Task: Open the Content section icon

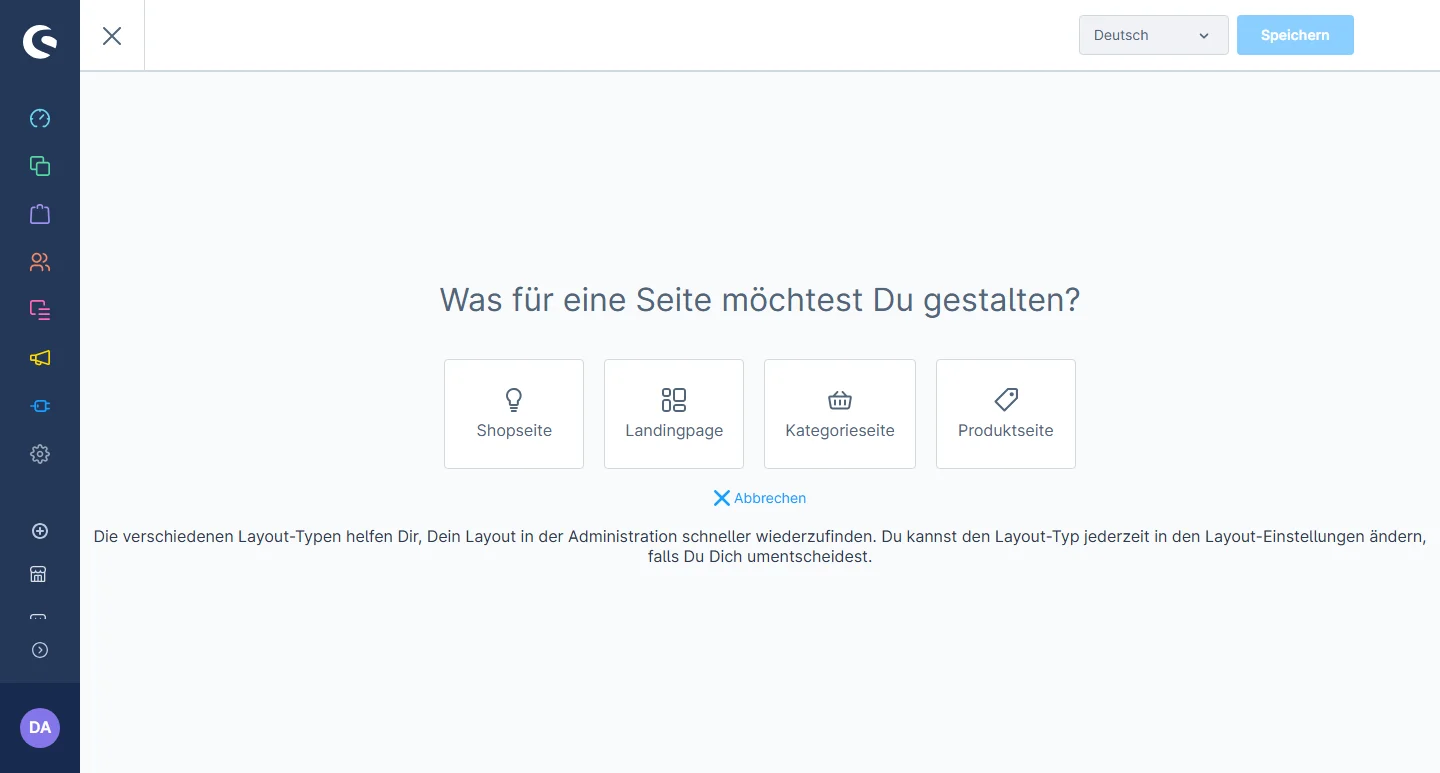Action: 40,310
